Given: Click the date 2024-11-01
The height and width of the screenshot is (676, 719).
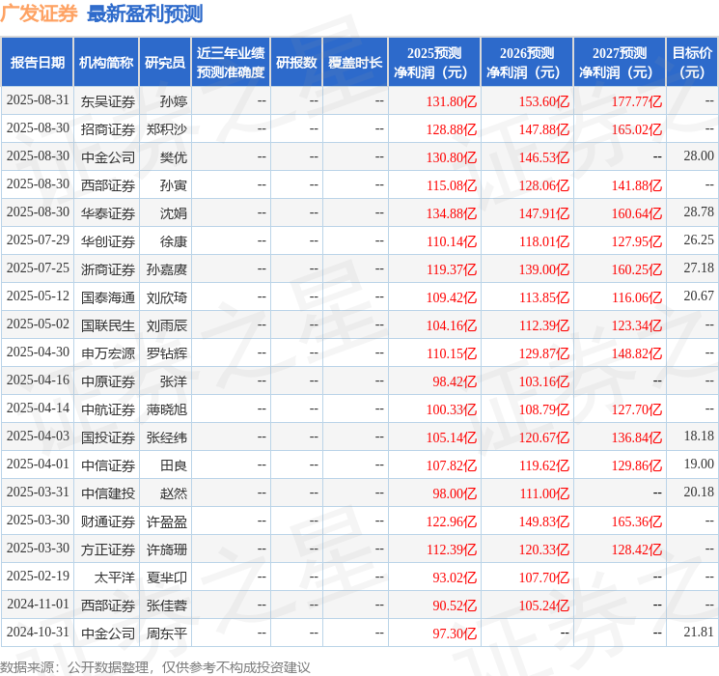Looking at the screenshot, I should (x=38, y=604).
